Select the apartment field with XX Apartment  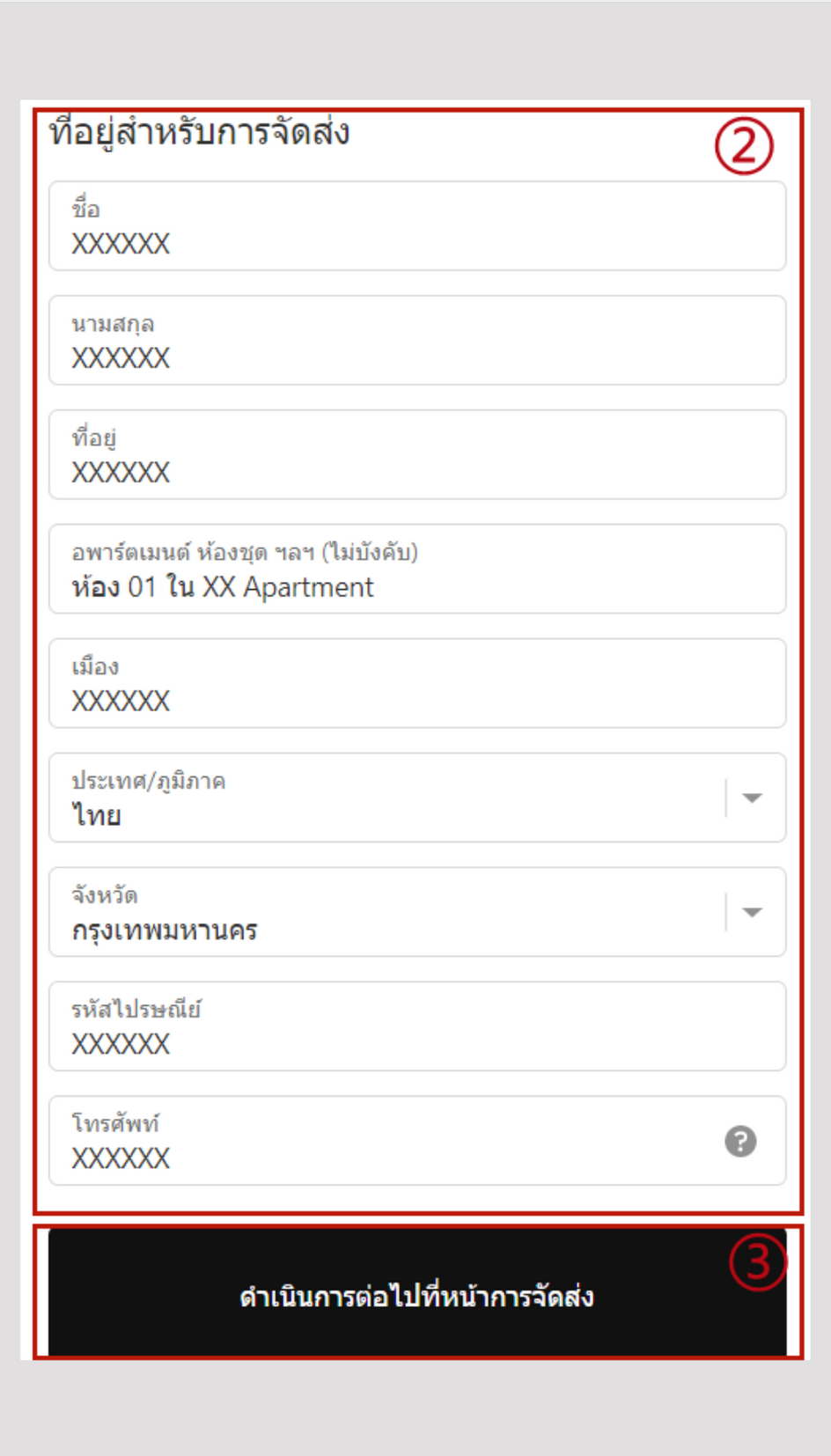[x=417, y=569]
